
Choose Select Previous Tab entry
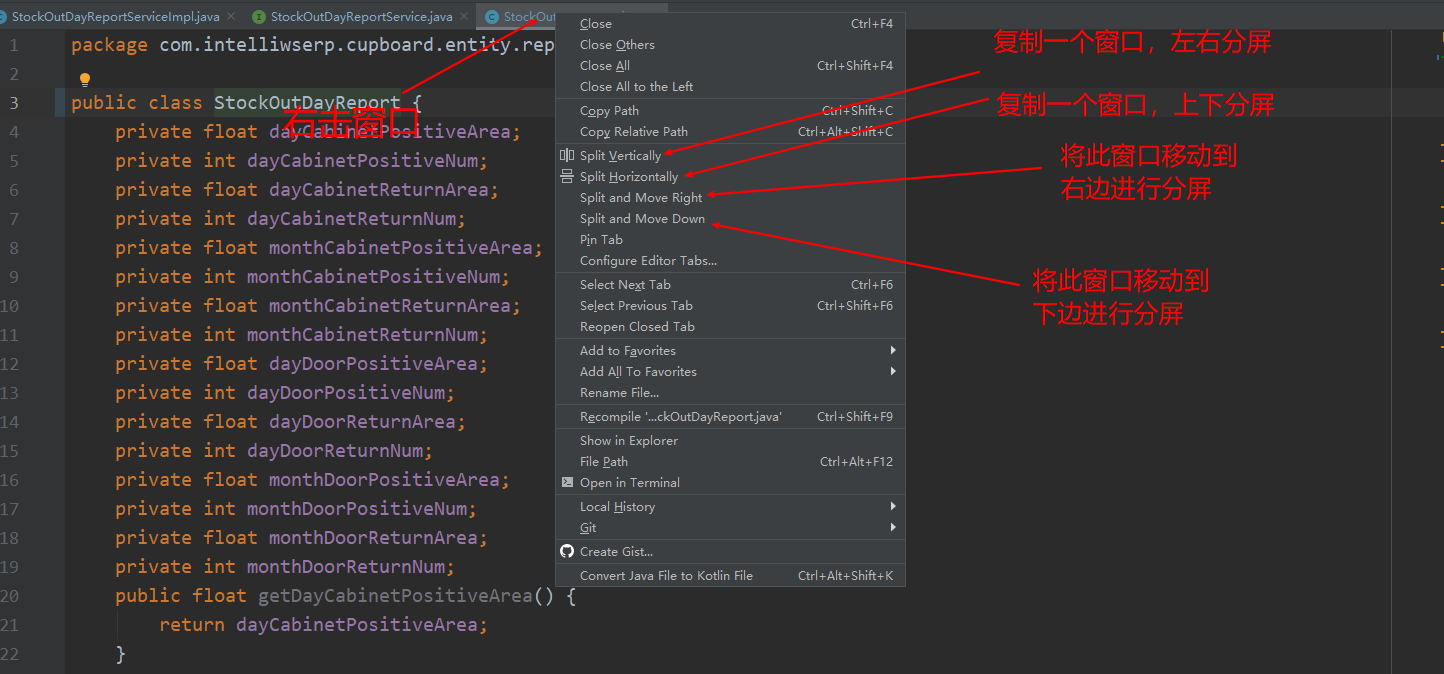[x=730, y=305]
